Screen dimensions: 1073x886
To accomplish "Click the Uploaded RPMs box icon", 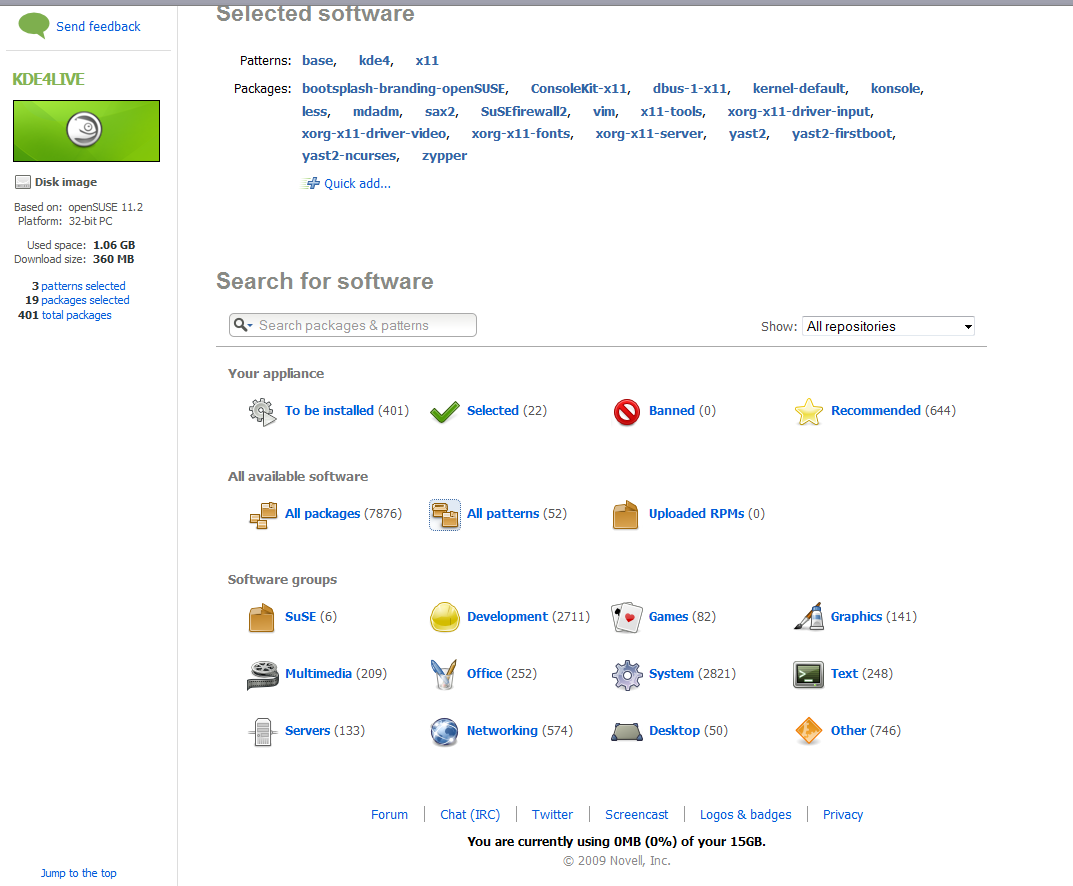I will click(x=625, y=515).
